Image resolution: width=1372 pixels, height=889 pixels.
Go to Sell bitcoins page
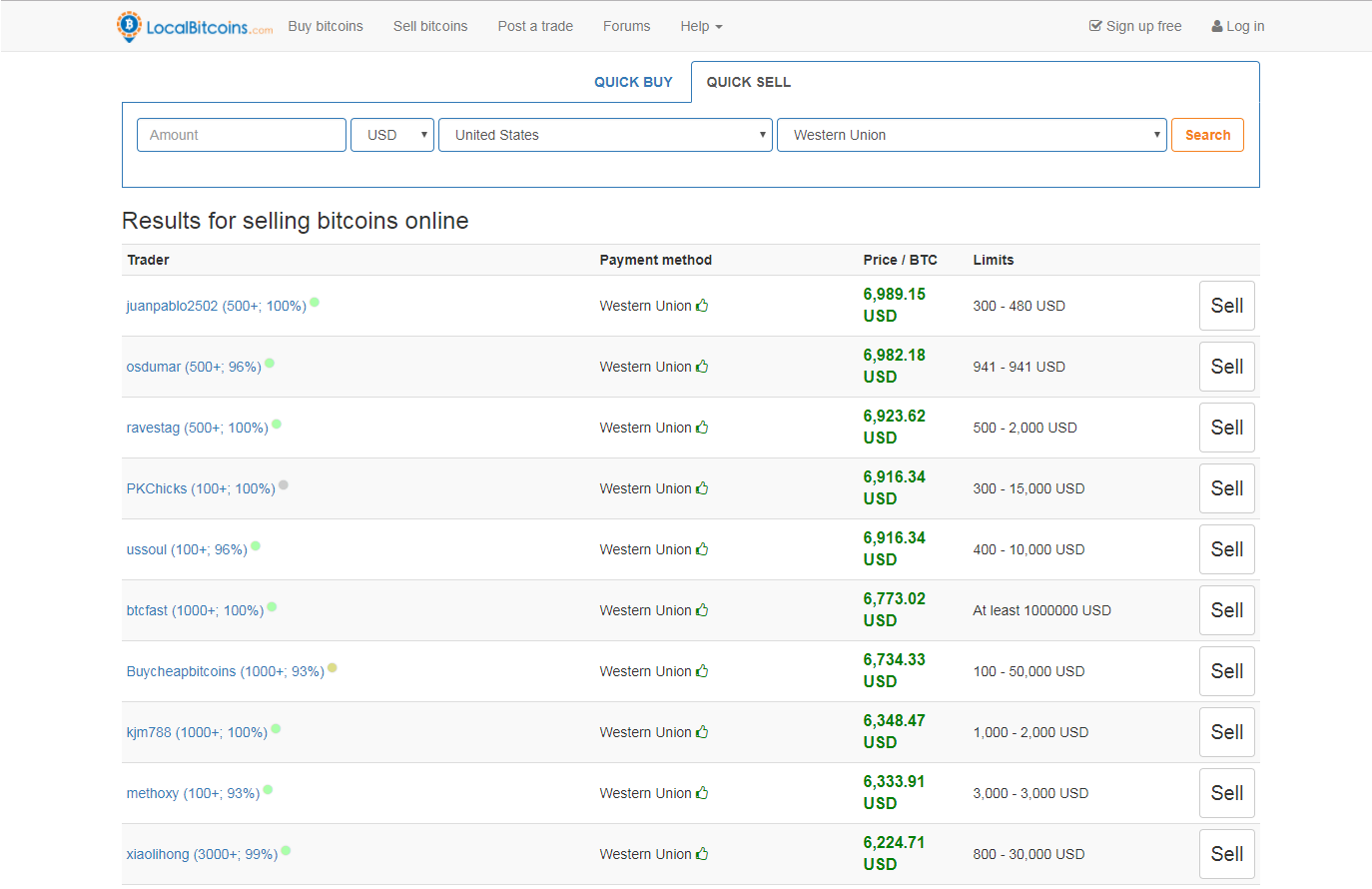click(x=430, y=26)
